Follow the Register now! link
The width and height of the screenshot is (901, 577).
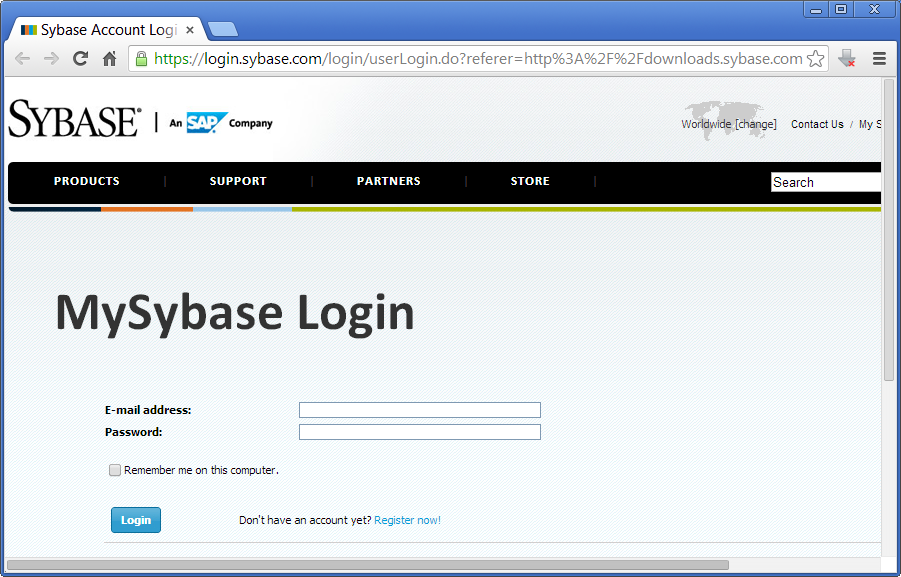(407, 520)
